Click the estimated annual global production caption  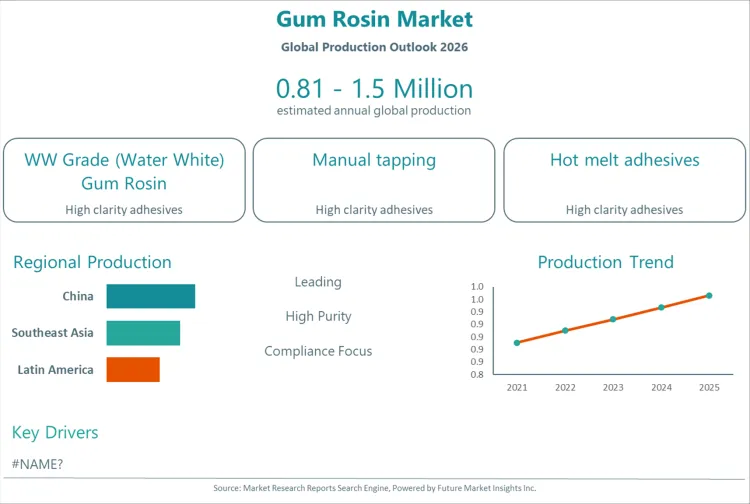coord(374,110)
